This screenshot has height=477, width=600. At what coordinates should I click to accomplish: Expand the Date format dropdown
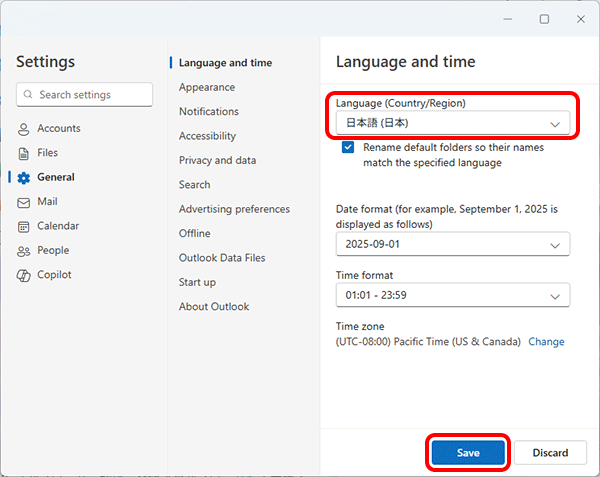[452, 245]
